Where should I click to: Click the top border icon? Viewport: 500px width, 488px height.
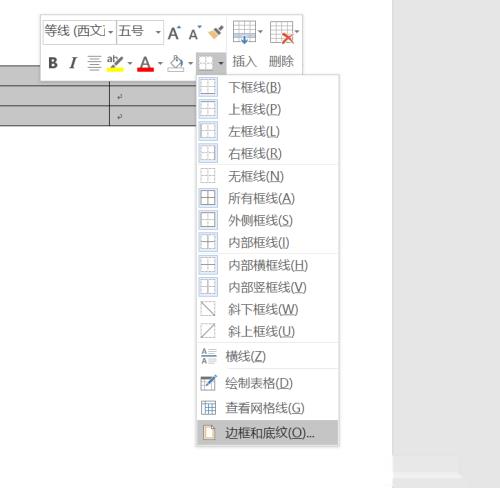(208, 109)
